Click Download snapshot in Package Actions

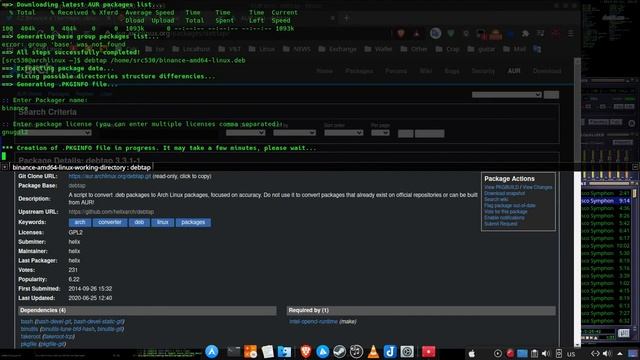point(504,193)
